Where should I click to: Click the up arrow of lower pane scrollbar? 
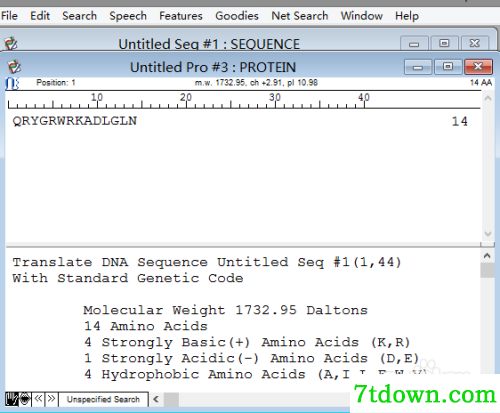tap(487, 256)
